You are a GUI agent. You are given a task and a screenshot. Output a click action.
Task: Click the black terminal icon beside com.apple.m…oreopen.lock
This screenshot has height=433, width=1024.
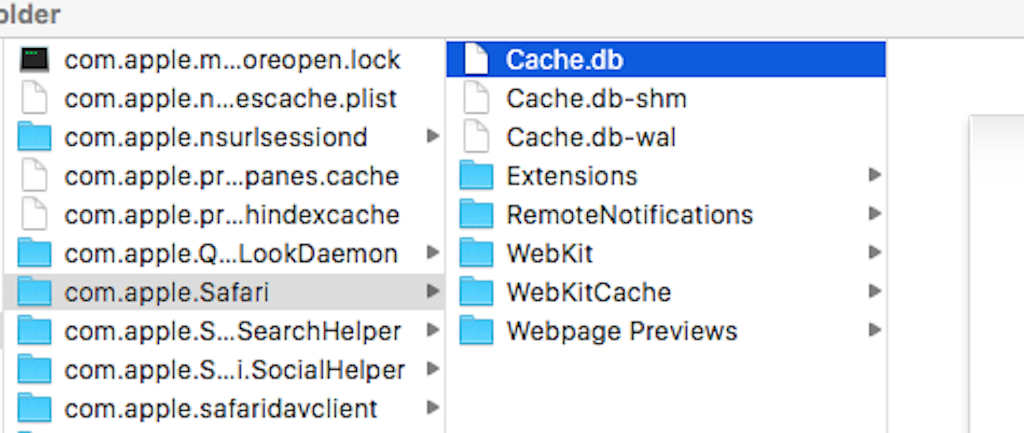[35, 60]
